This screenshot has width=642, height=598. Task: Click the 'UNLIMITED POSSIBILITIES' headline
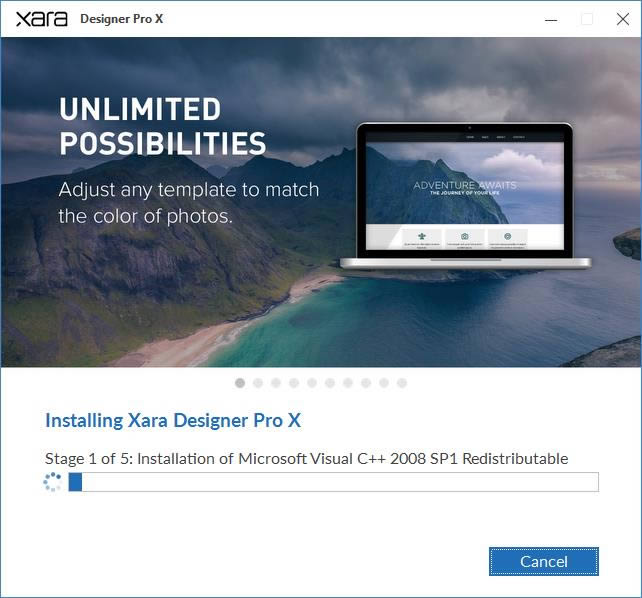pos(163,126)
